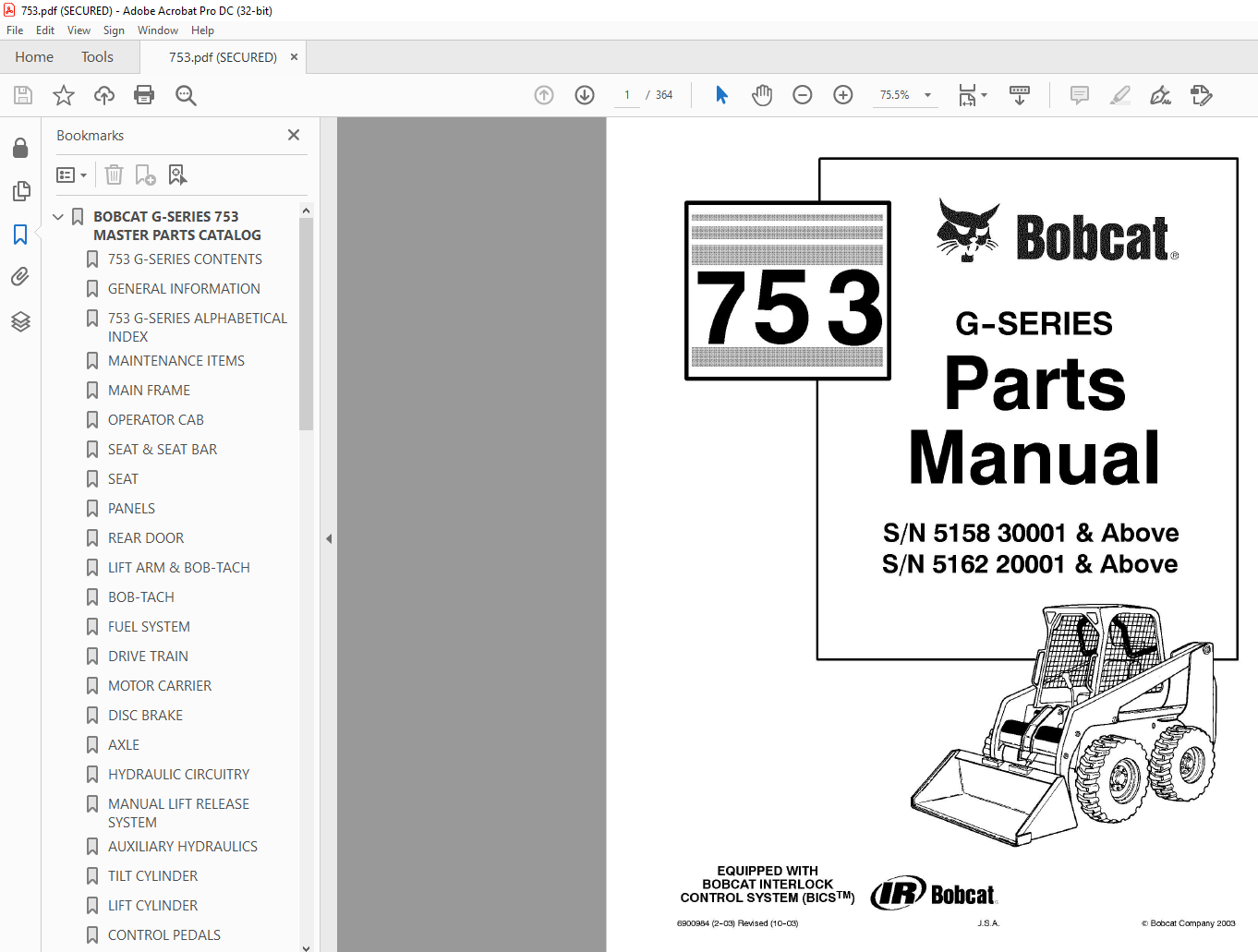Viewport: 1258px width, 952px height.
Task: Jump to 753 G-SERIES CONTENTS bookmark
Action: point(185,259)
